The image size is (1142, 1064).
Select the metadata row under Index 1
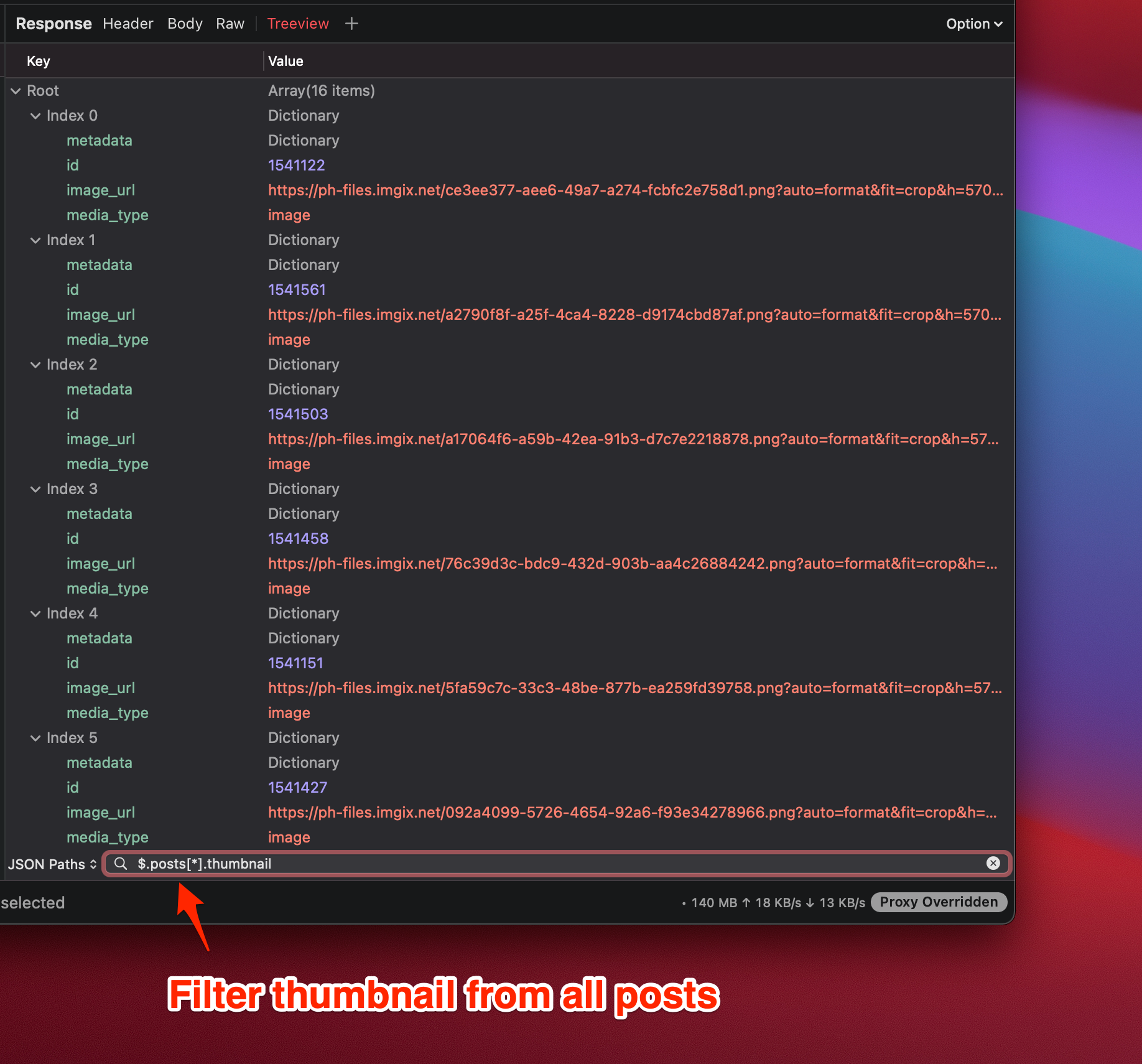click(x=100, y=265)
